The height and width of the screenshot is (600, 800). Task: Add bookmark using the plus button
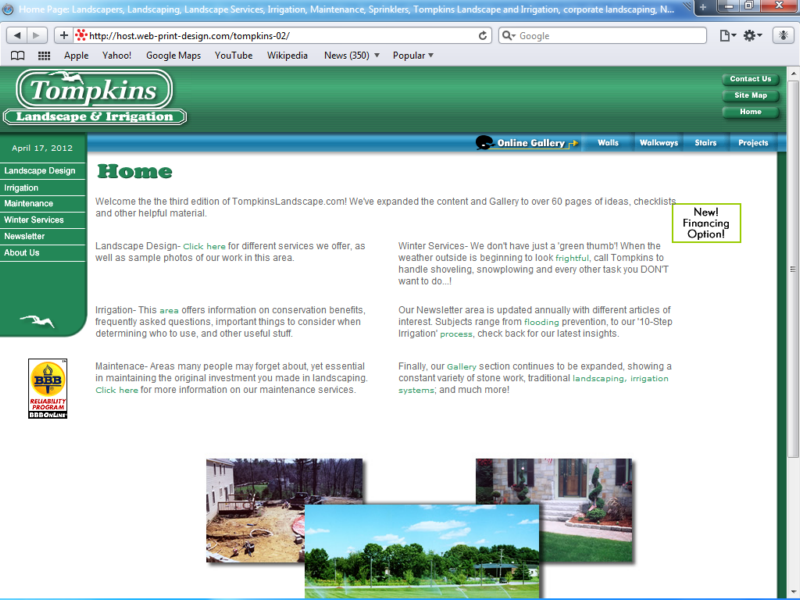click(x=64, y=35)
